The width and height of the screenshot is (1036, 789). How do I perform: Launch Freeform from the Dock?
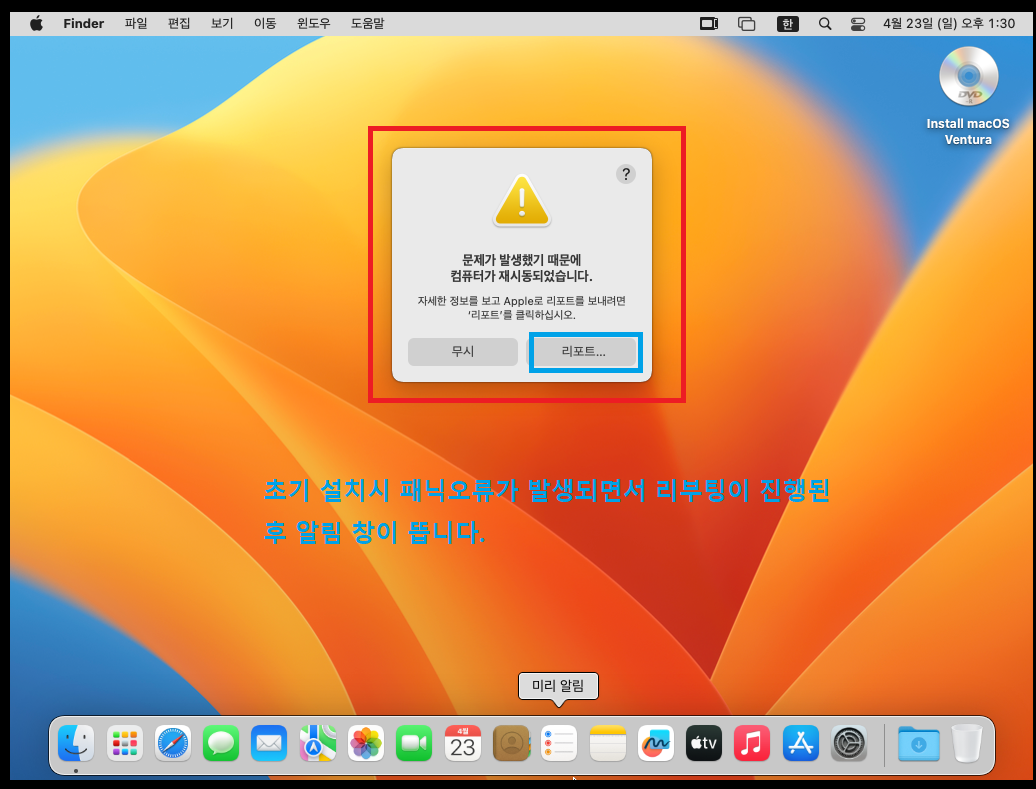click(x=655, y=743)
